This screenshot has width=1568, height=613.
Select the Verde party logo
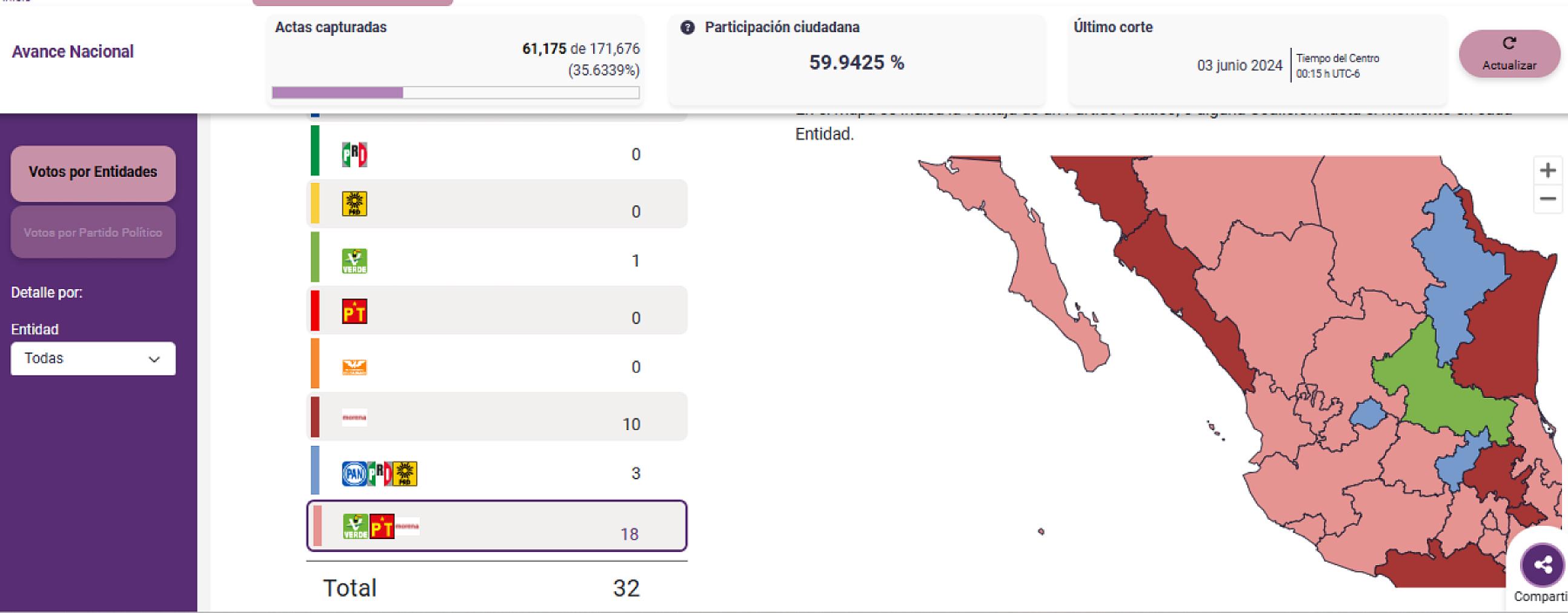(354, 261)
